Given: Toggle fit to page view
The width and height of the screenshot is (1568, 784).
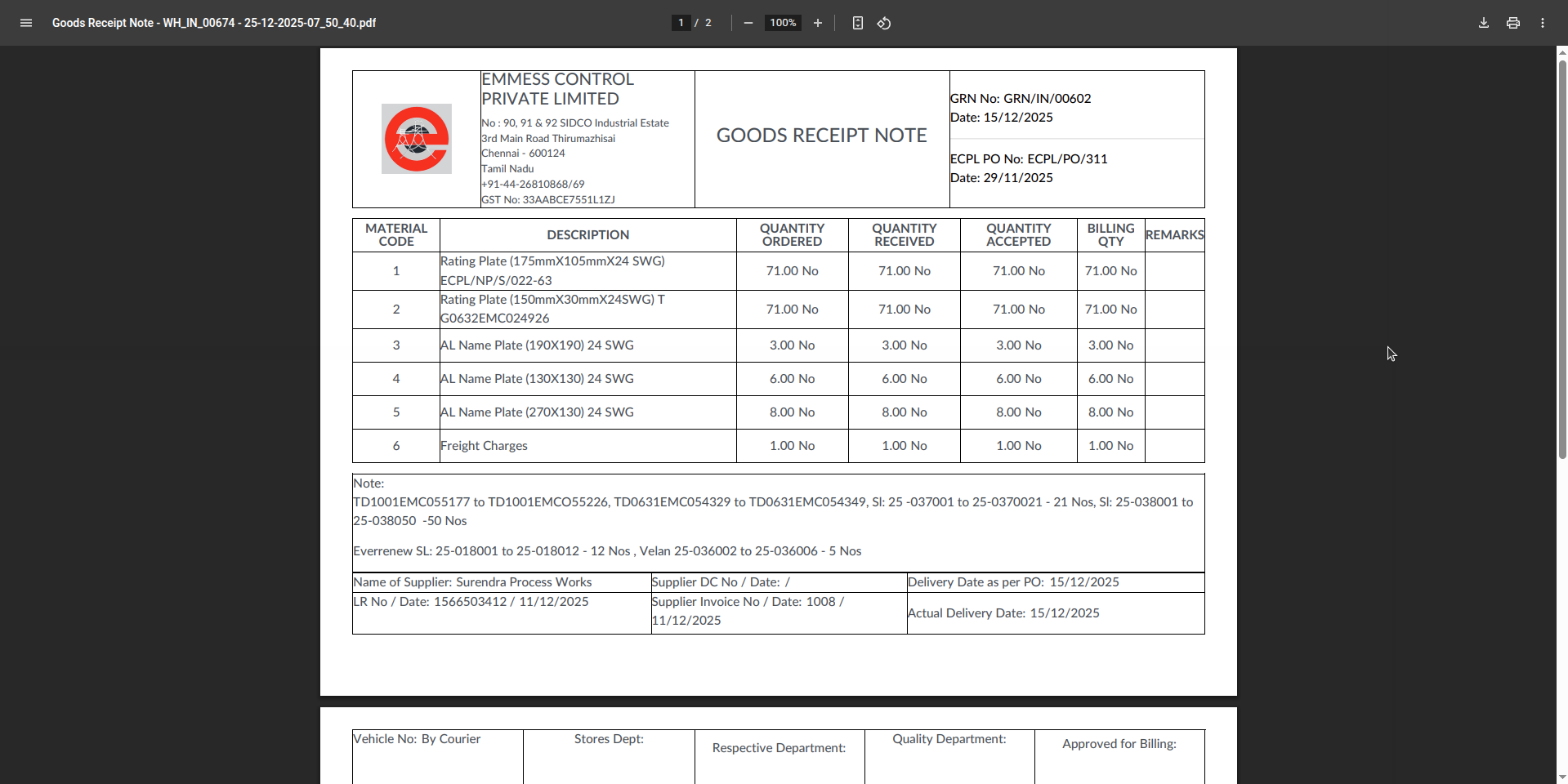Looking at the screenshot, I should click(x=857, y=23).
